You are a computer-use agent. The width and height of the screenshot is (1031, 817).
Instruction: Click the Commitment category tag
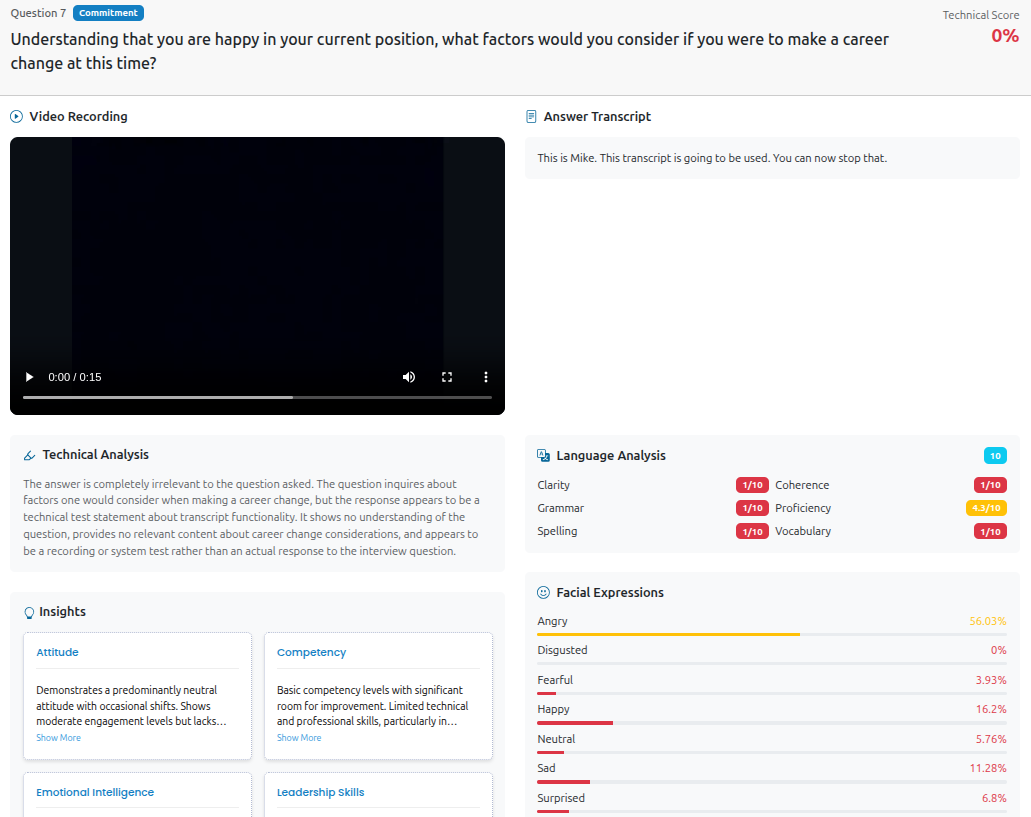click(108, 13)
